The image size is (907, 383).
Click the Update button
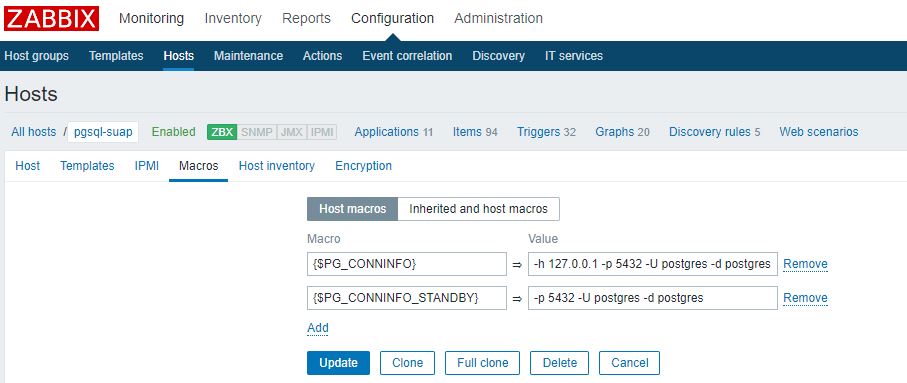[338, 363]
